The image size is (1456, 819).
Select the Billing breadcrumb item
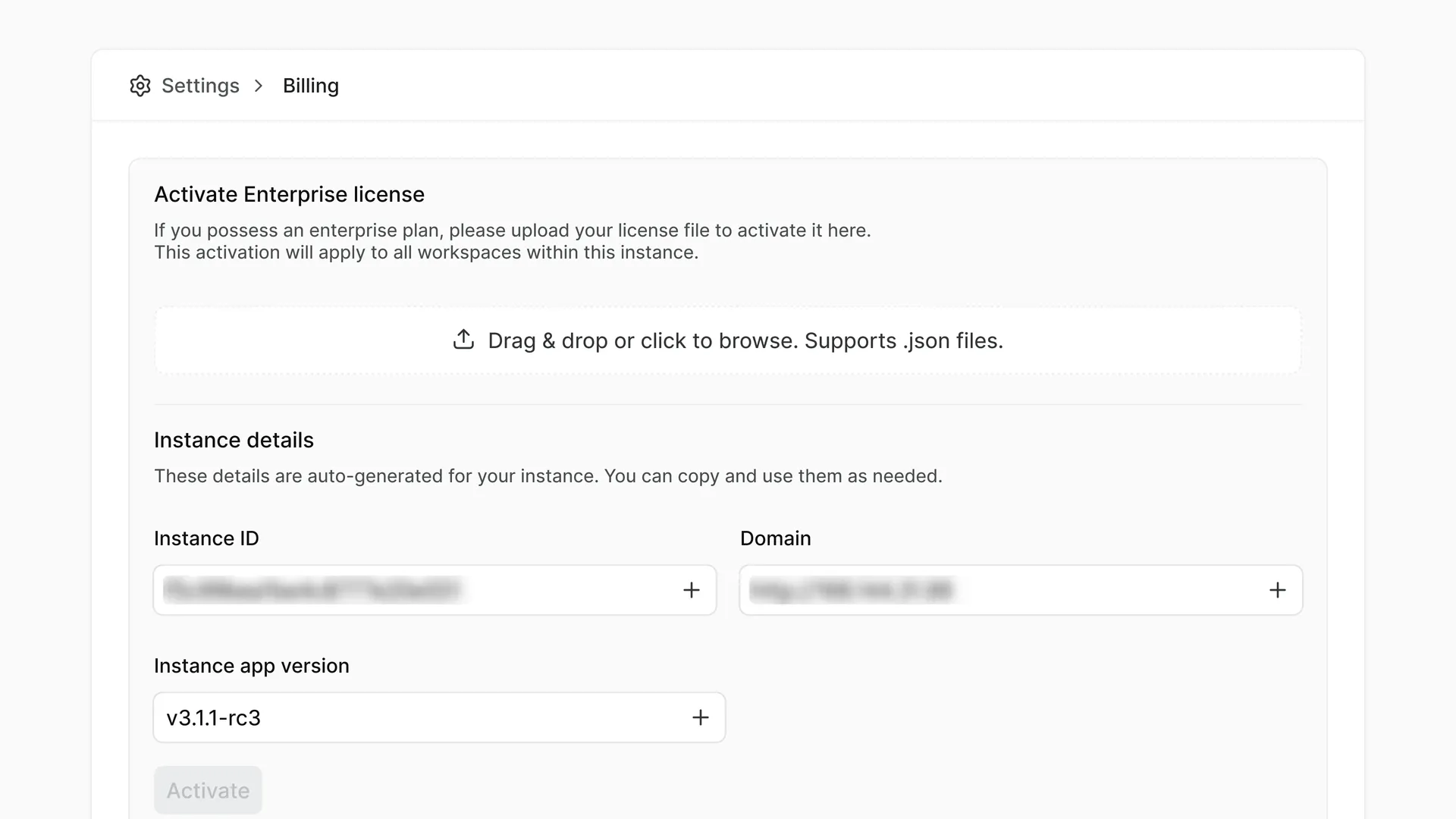click(311, 86)
